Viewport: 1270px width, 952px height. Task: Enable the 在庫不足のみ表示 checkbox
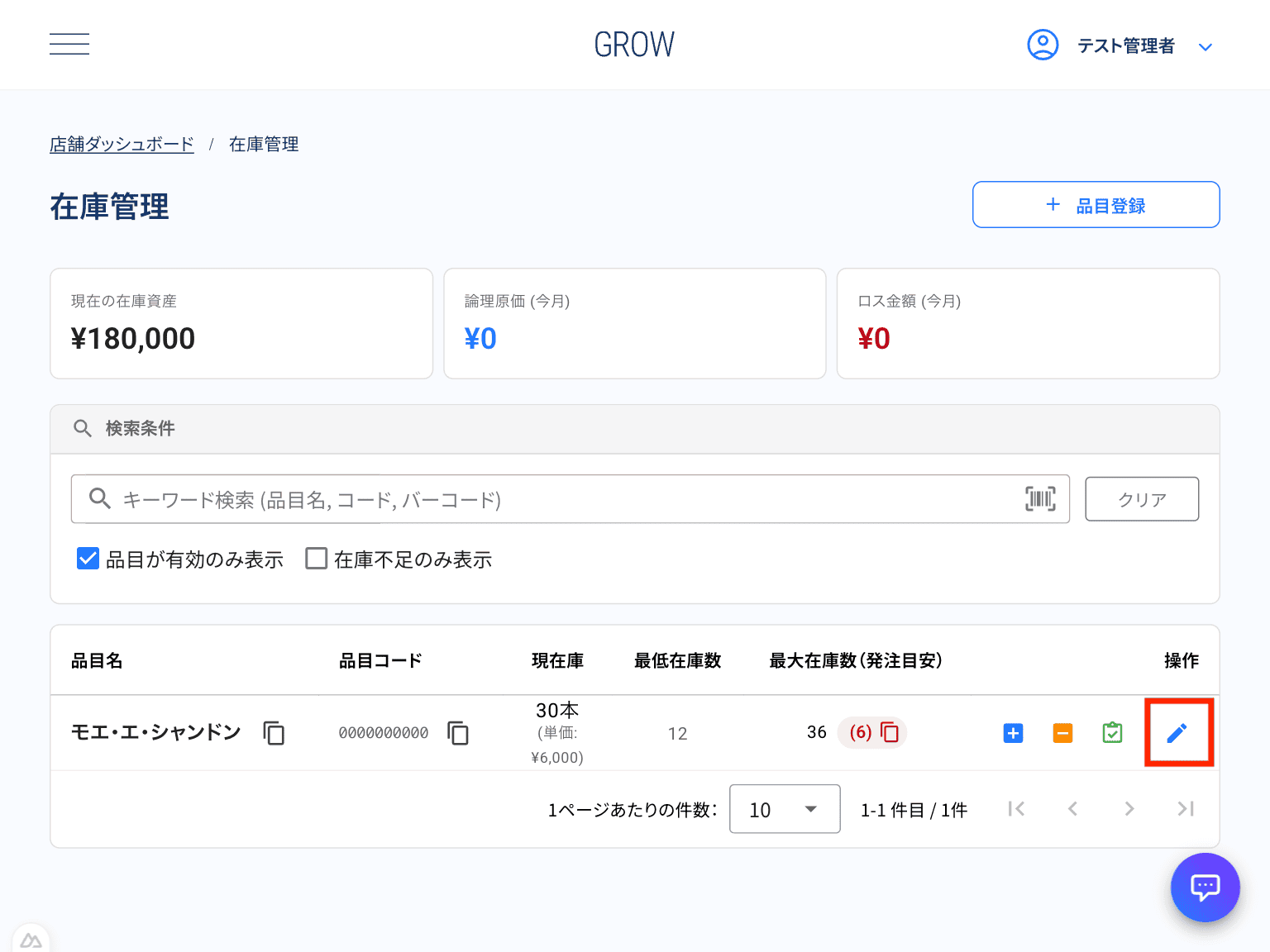(x=316, y=559)
